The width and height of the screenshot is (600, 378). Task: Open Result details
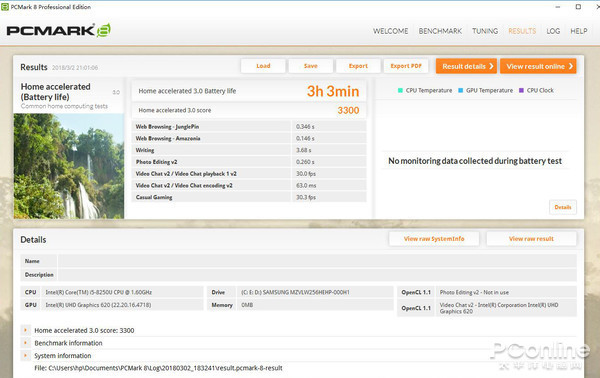[466, 66]
